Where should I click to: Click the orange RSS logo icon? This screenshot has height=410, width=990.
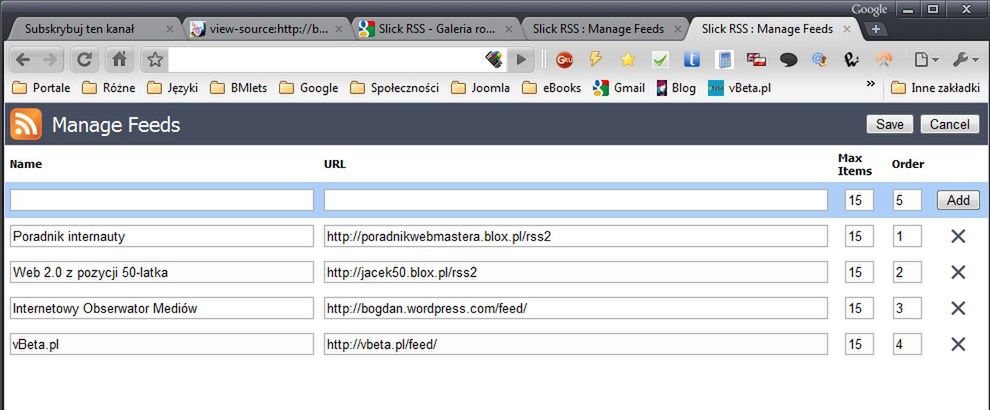coord(26,124)
